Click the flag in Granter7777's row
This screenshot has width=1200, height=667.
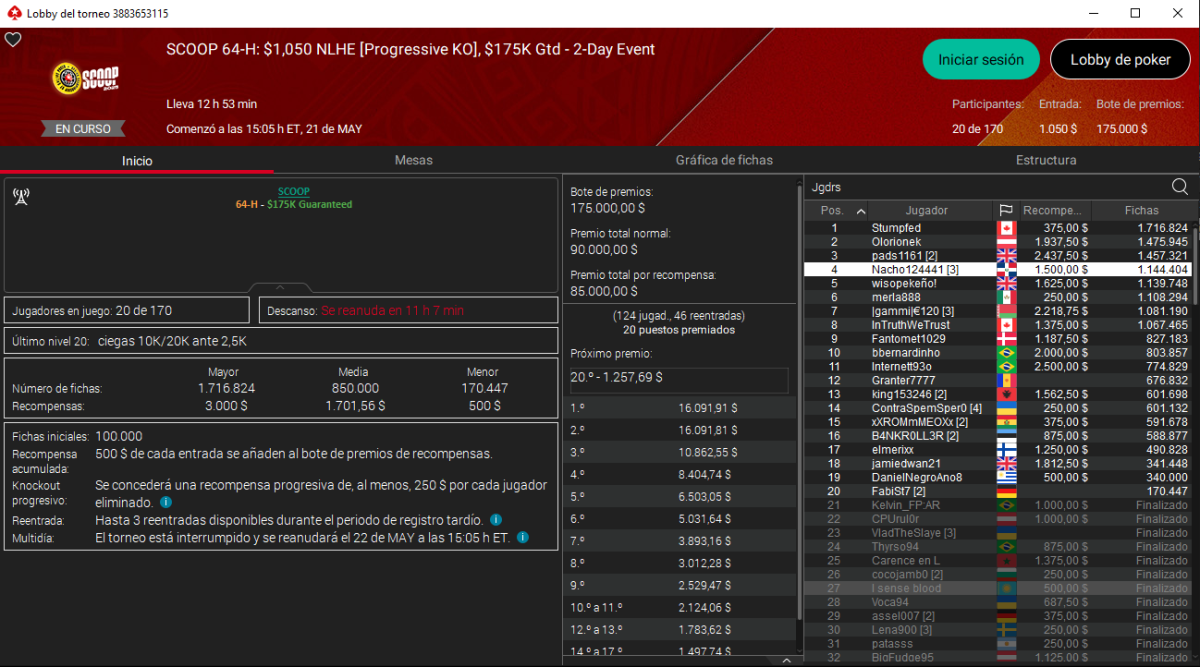coord(1006,380)
